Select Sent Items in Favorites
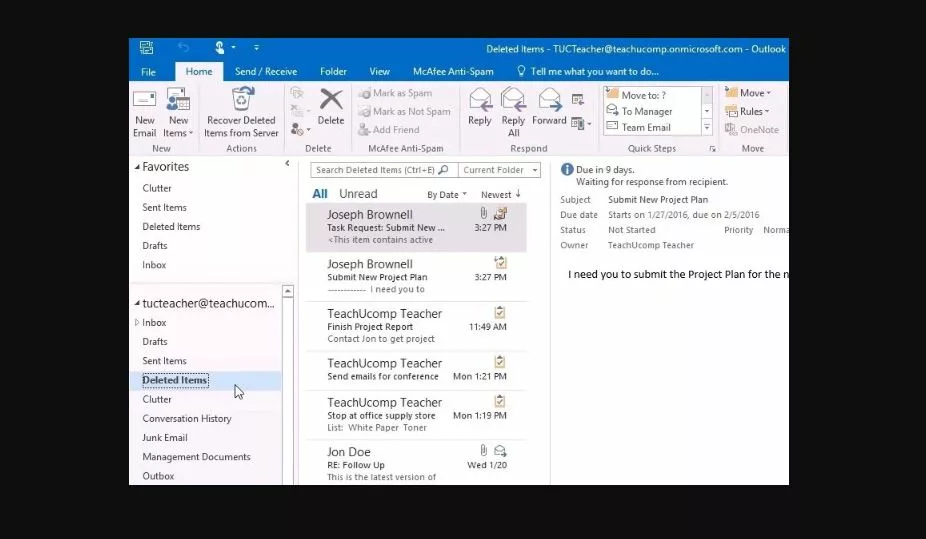 point(164,208)
